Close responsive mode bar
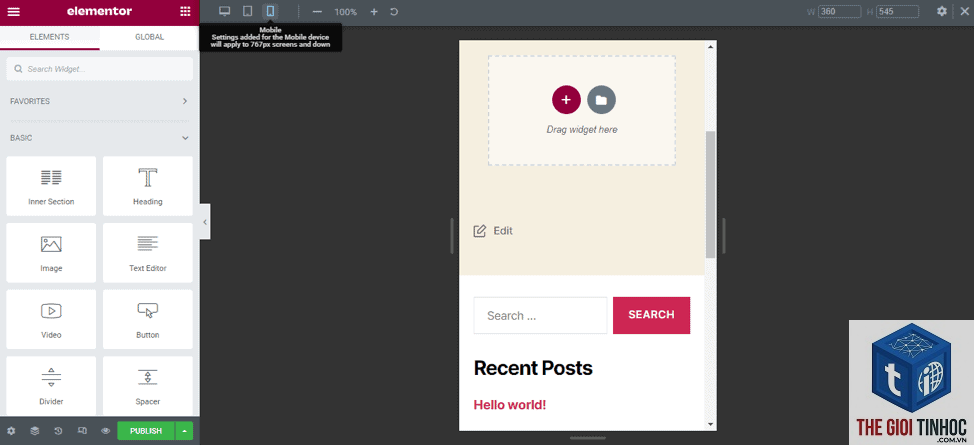 click(963, 11)
